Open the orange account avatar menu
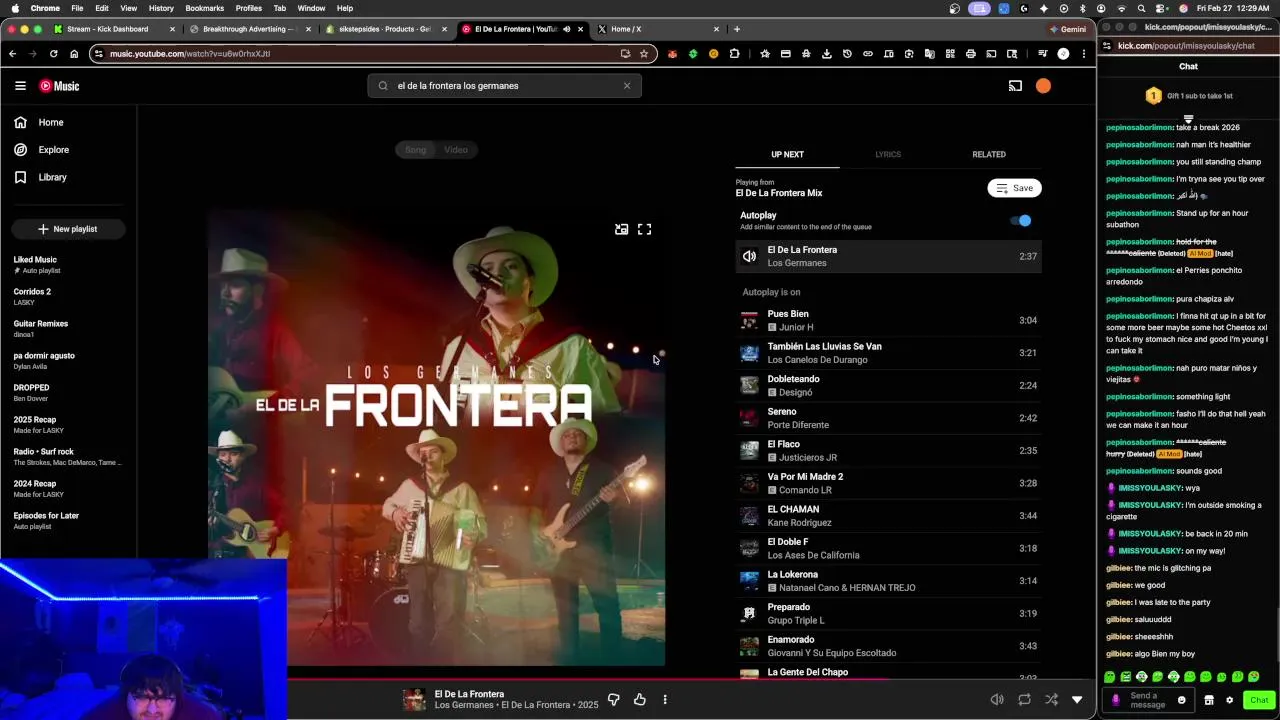 pos(1043,86)
